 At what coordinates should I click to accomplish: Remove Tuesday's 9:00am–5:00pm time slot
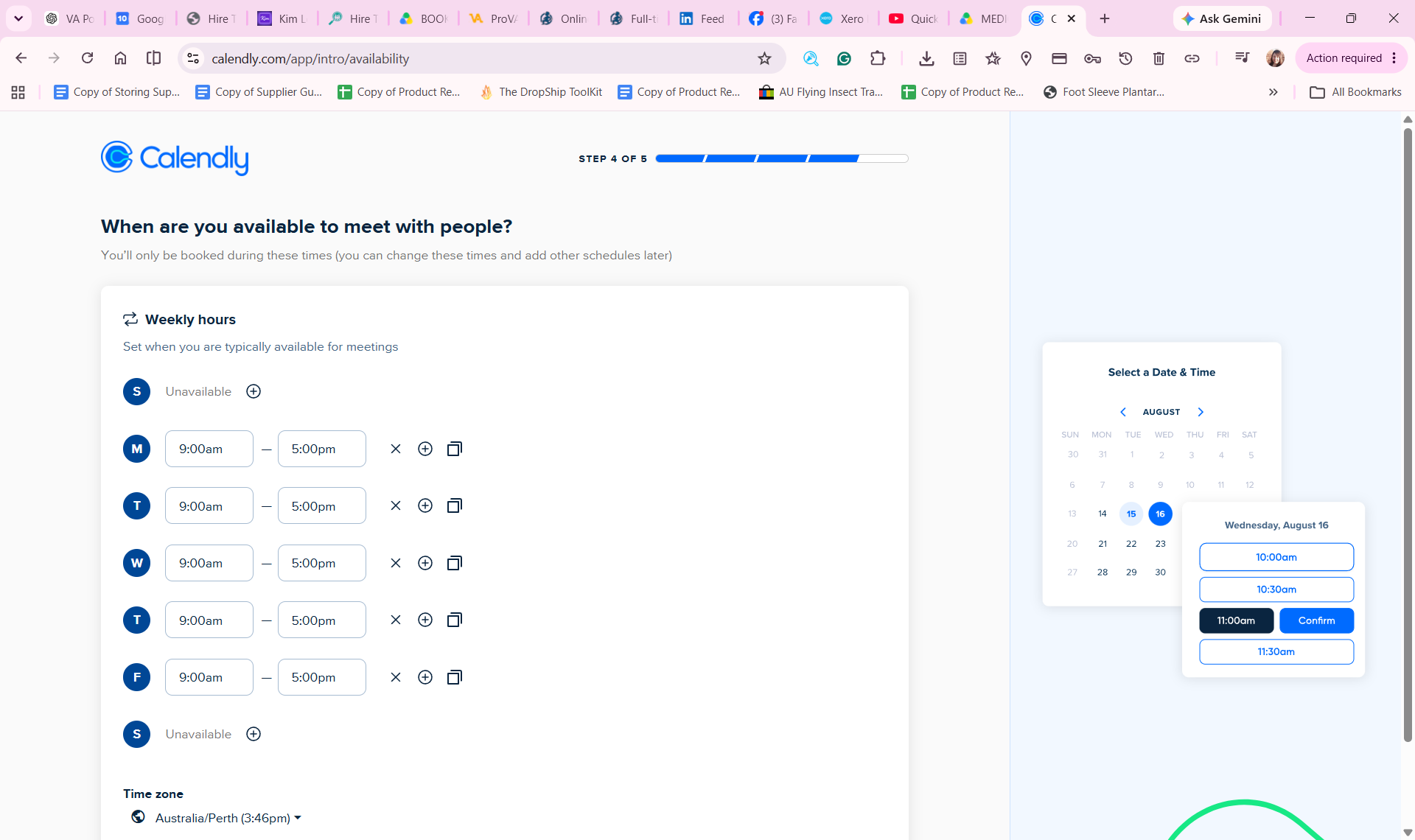click(396, 505)
